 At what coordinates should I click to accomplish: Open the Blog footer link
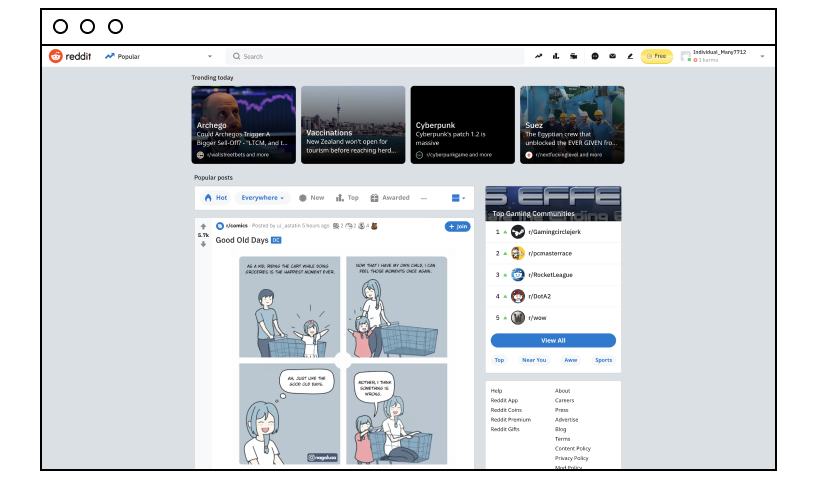click(560, 429)
